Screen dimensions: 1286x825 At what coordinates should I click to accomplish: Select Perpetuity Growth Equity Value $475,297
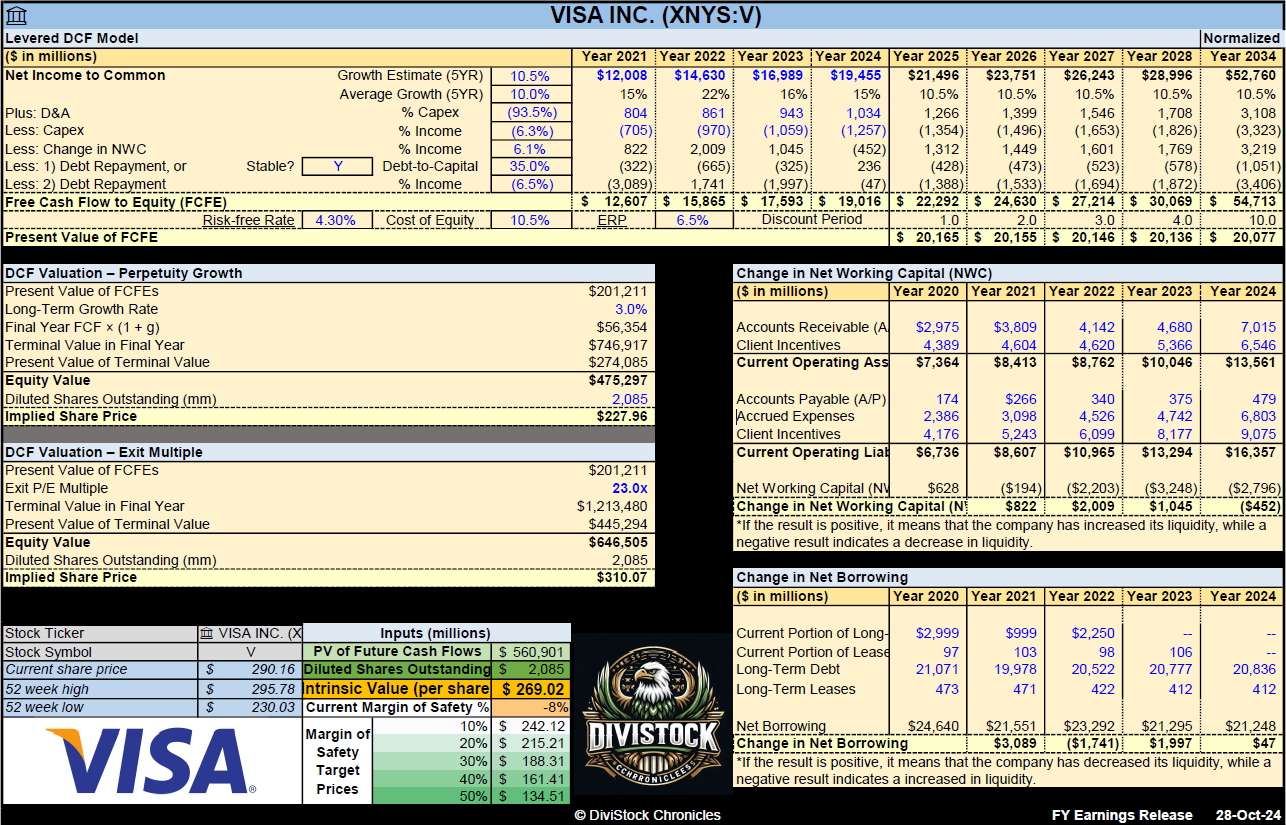click(x=618, y=380)
